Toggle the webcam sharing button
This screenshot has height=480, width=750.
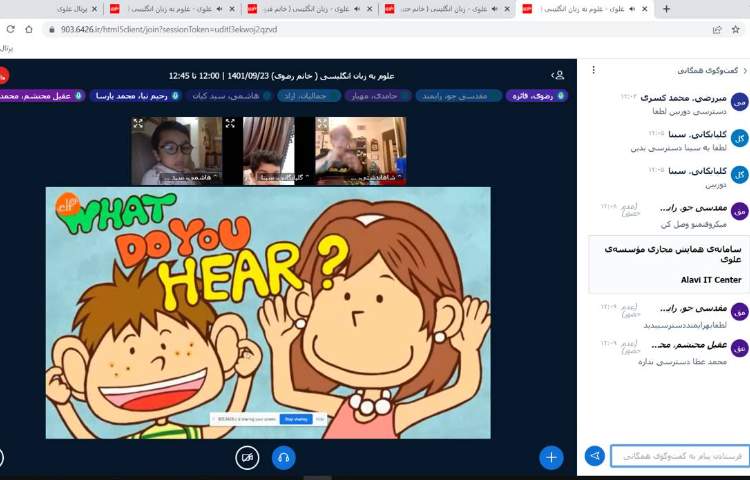click(x=247, y=457)
